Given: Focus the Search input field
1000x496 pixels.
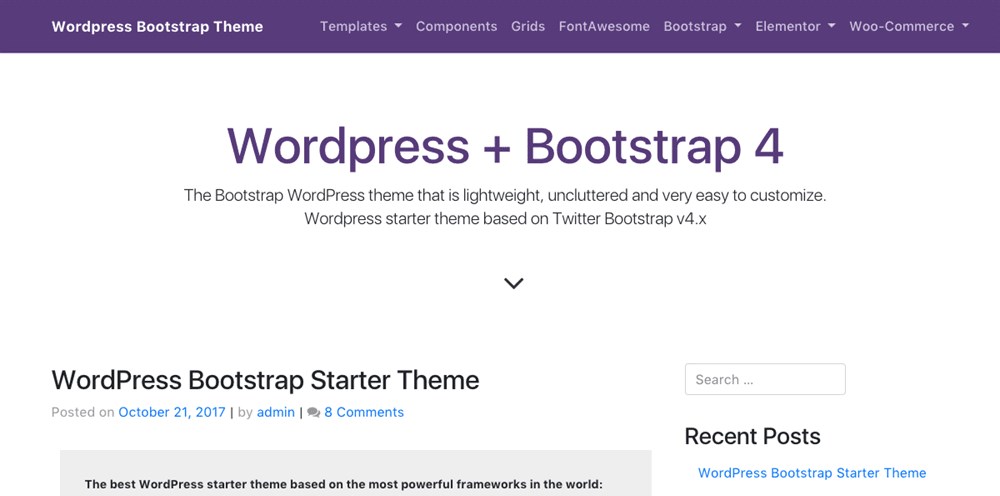Looking at the screenshot, I should pos(765,379).
